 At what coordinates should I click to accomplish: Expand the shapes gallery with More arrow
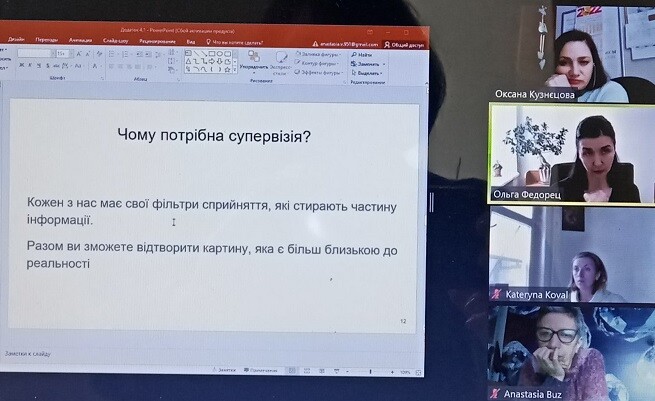(x=235, y=70)
